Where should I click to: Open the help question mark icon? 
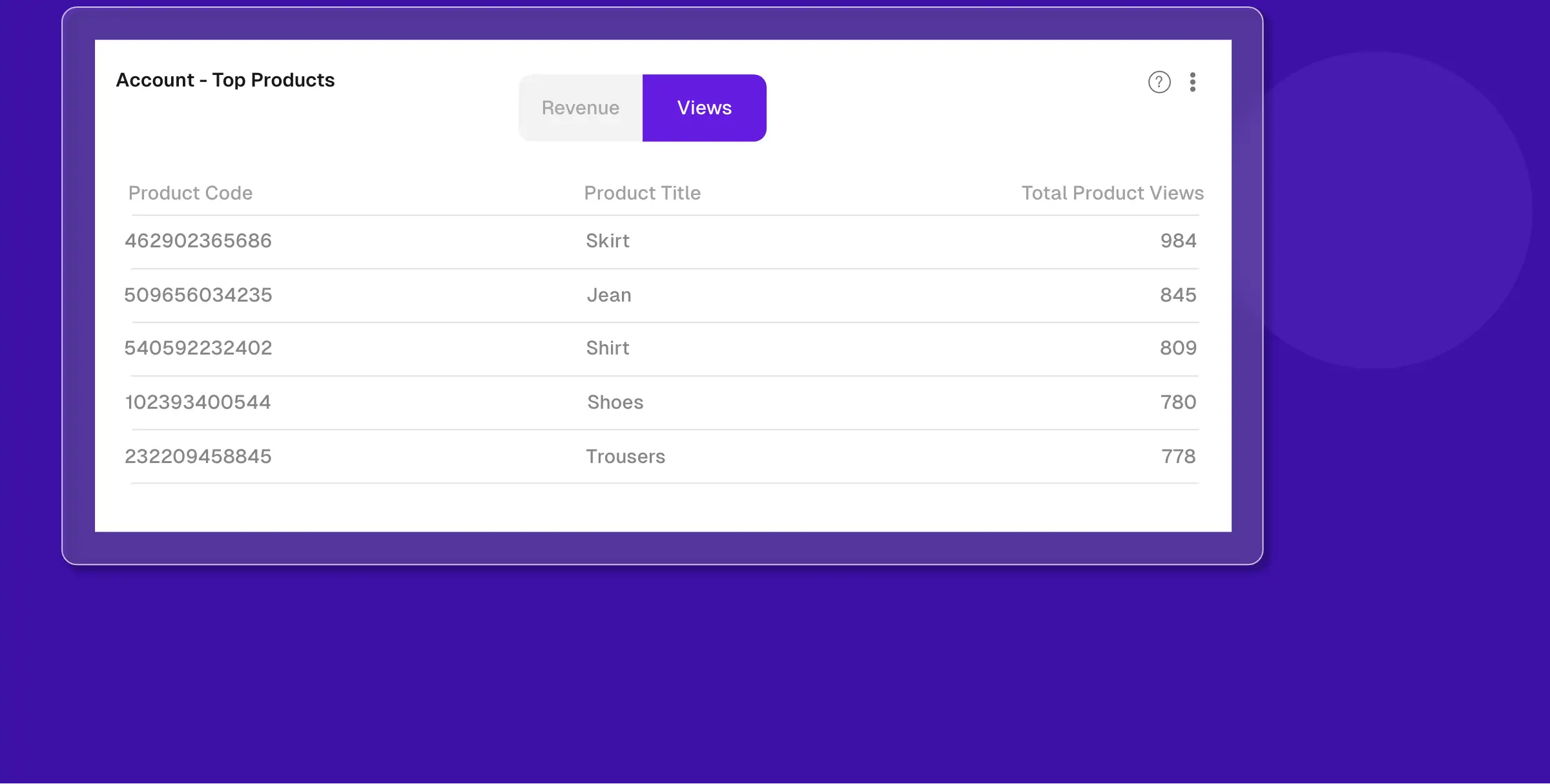pyautogui.click(x=1159, y=82)
